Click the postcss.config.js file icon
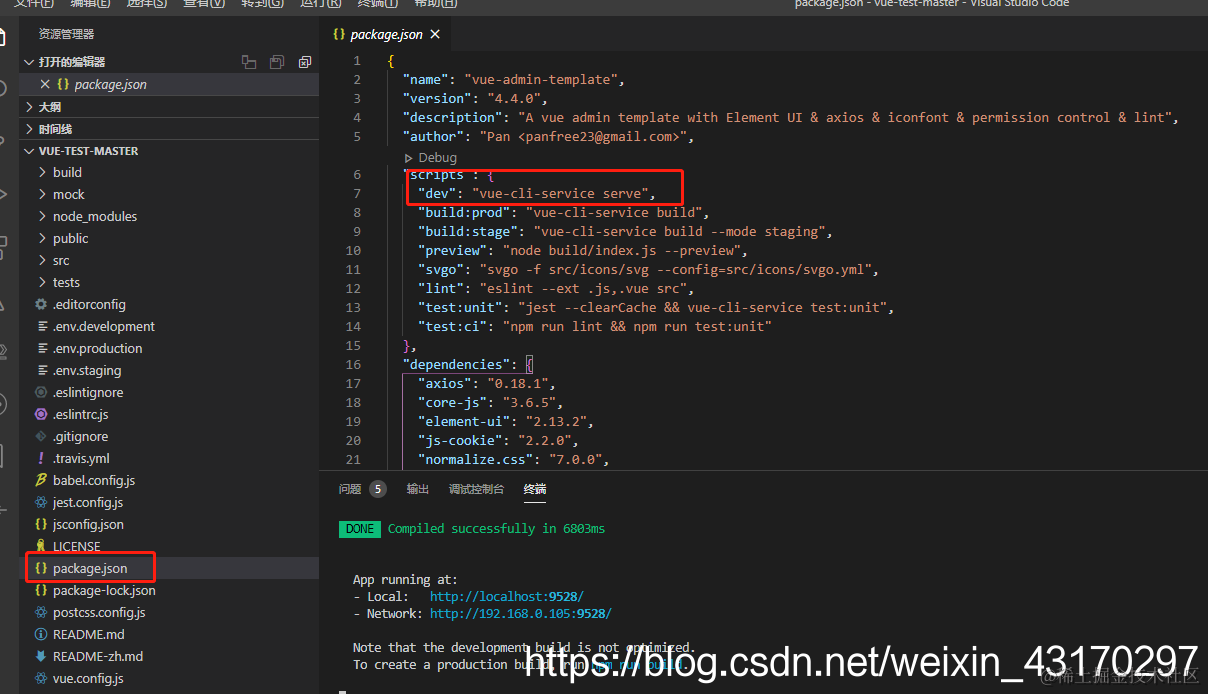This screenshot has width=1208, height=694. 41,613
